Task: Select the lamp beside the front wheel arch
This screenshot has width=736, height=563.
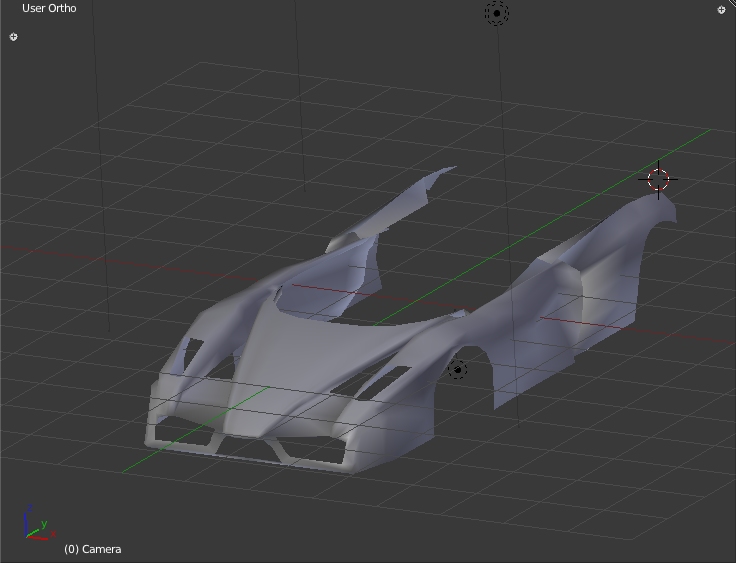Action: click(x=457, y=370)
